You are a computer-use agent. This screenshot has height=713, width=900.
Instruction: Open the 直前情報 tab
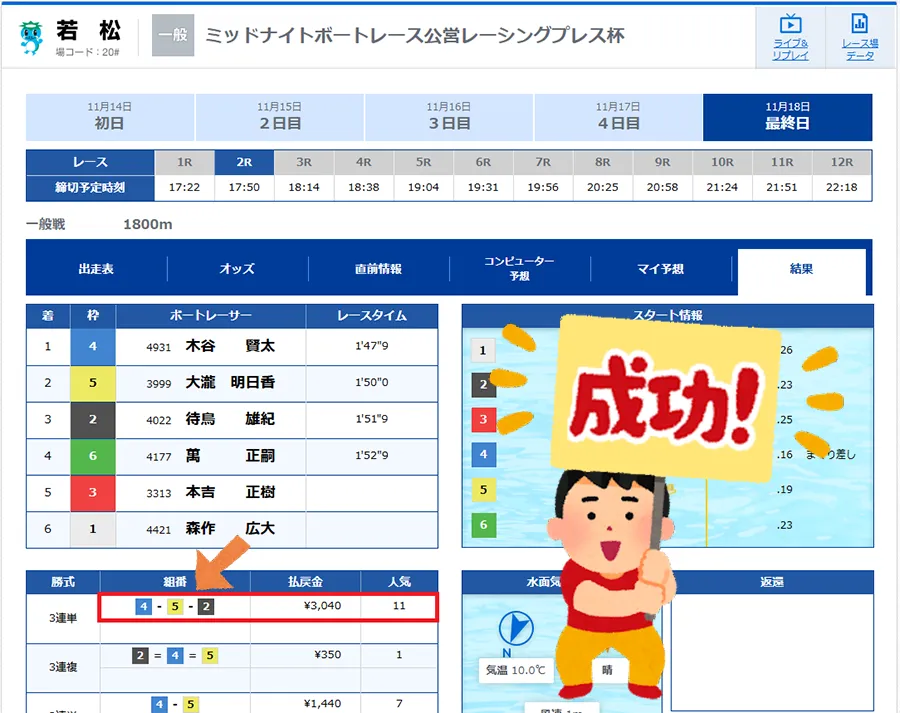[378, 269]
